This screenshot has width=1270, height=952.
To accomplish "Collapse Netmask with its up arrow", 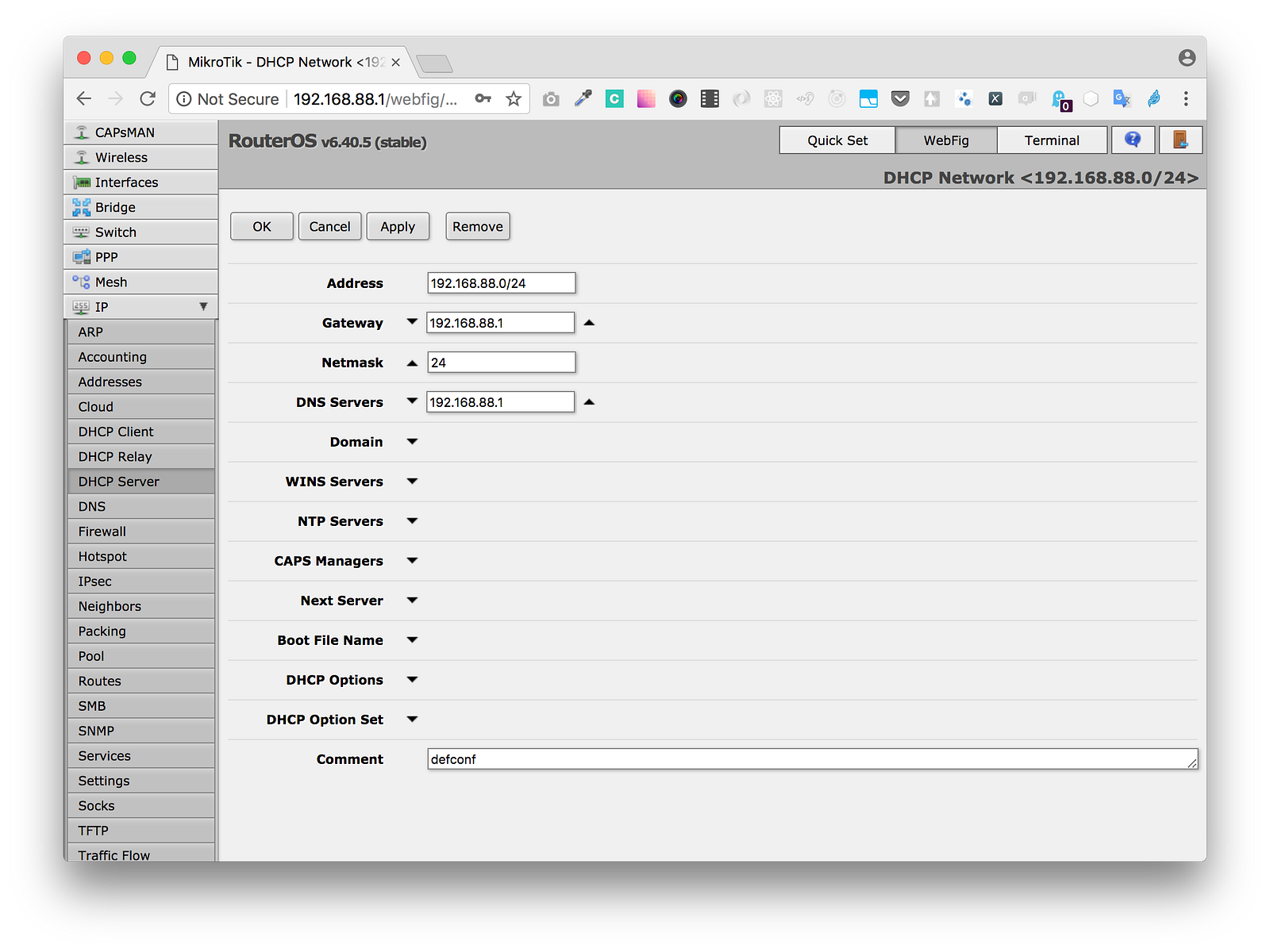I will click(412, 363).
